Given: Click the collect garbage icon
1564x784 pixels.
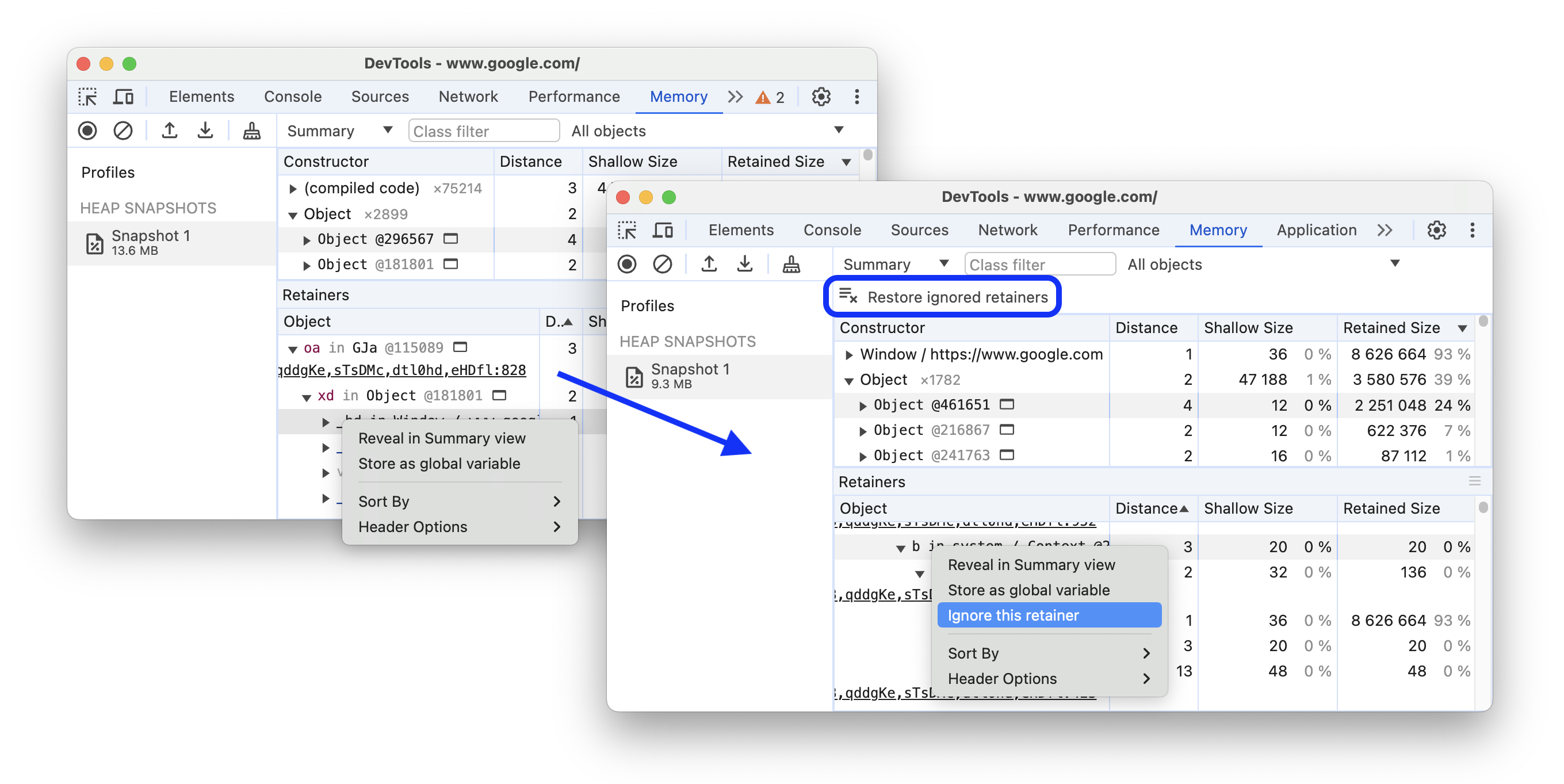Looking at the screenshot, I should 790,265.
